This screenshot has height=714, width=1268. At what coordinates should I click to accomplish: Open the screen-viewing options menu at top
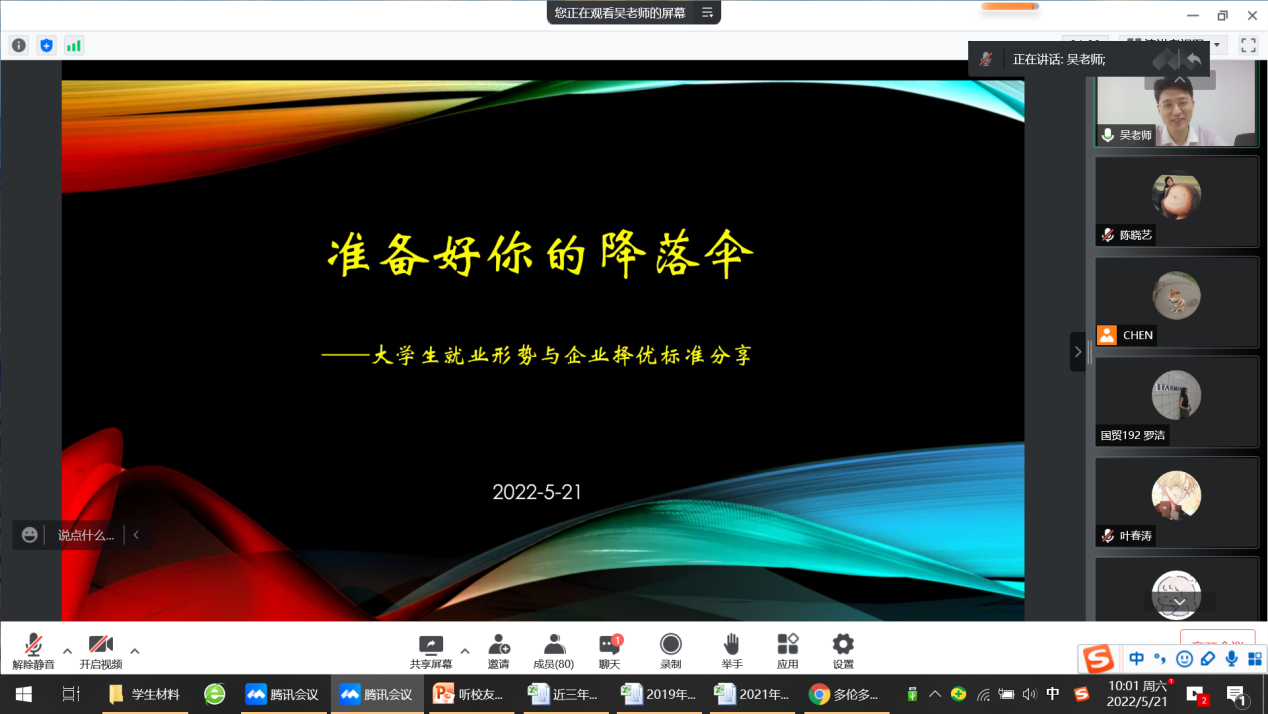pos(707,13)
